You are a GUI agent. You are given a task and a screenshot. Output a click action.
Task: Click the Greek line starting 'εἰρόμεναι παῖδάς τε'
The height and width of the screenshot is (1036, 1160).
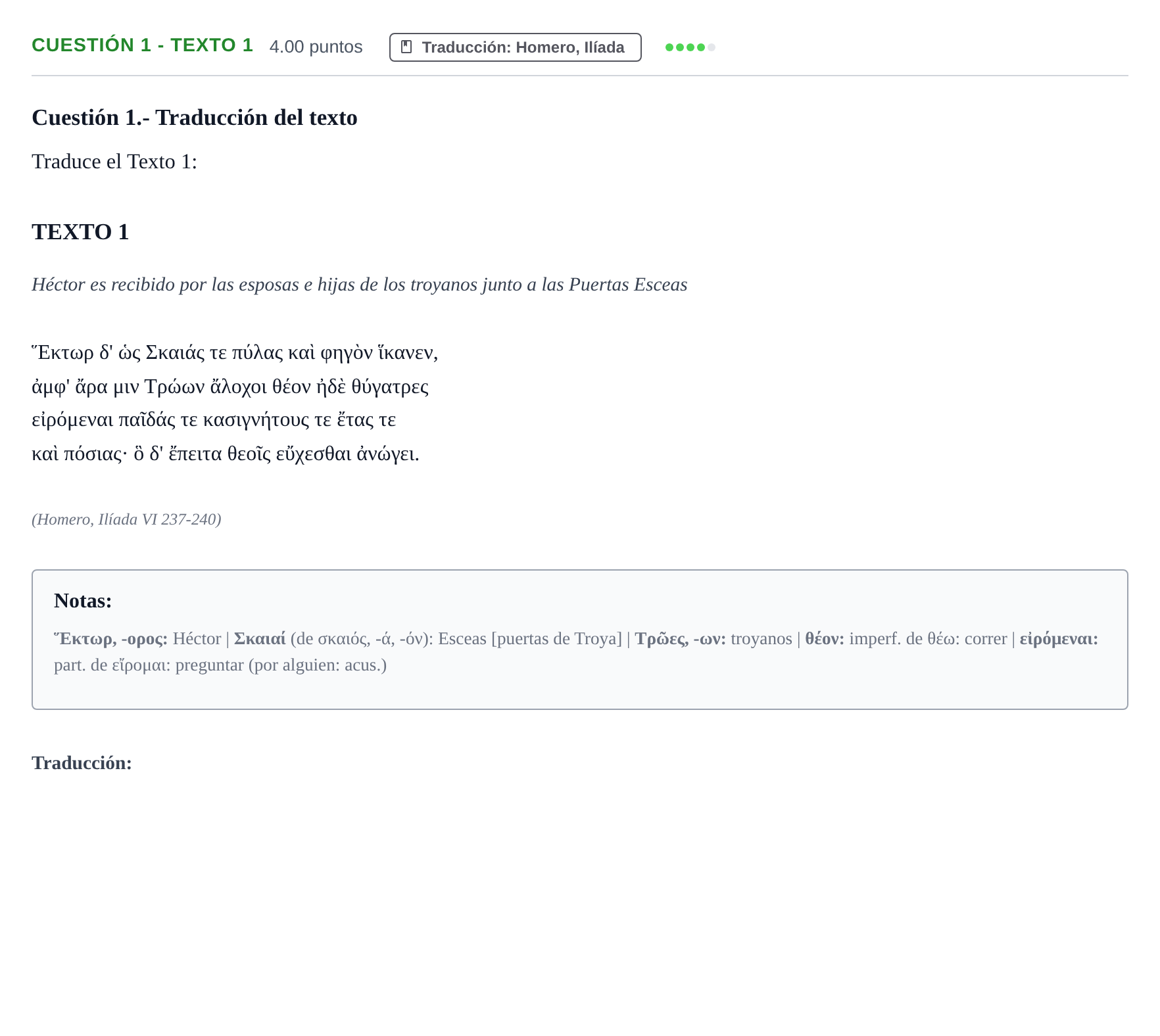214,420
